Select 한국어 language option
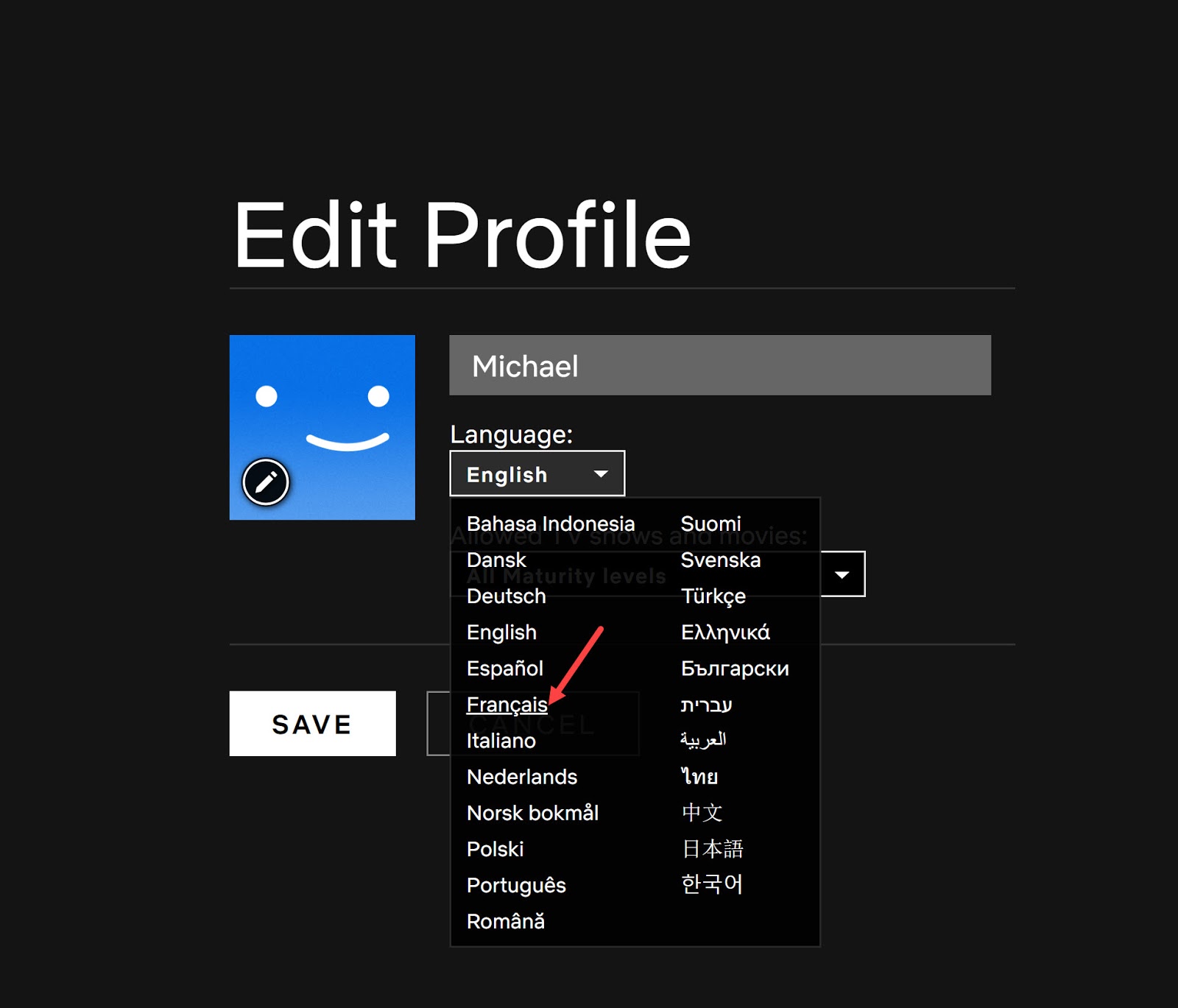The width and height of the screenshot is (1178, 1008). [712, 884]
